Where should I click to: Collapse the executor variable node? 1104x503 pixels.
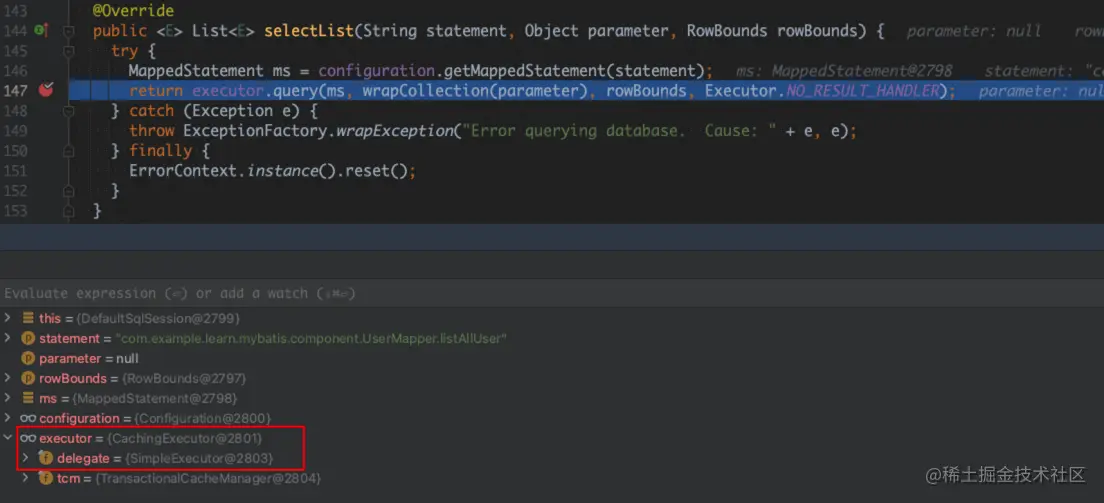point(8,438)
